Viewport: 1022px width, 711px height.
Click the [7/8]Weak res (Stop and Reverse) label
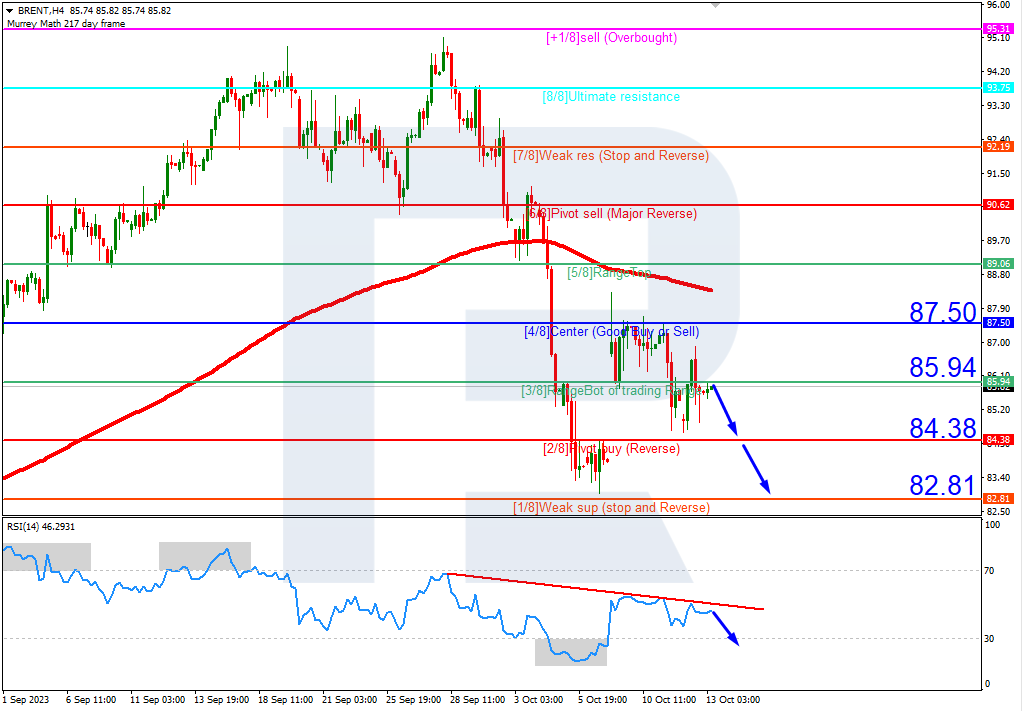pyautogui.click(x=610, y=156)
